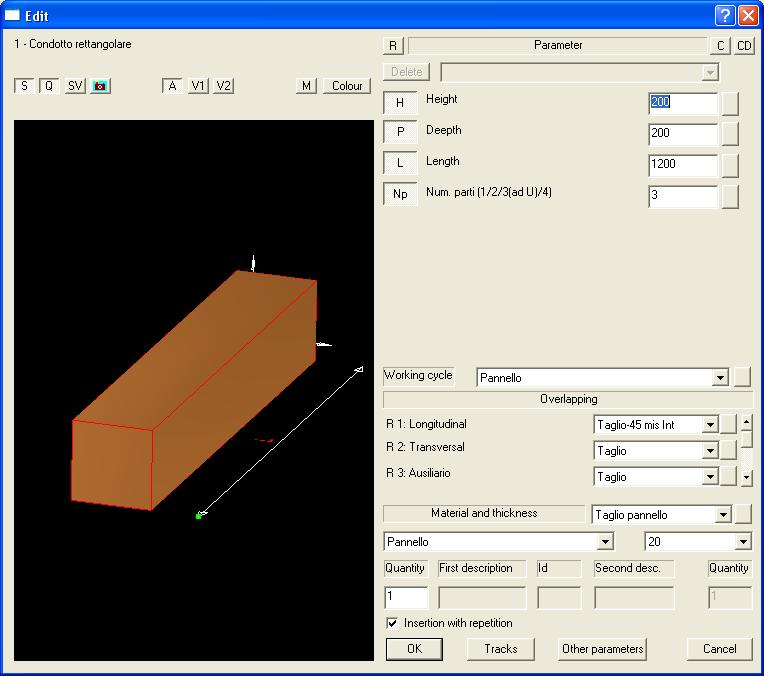Open the Other parameters button
The height and width of the screenshot is (676, 764).
coord(602,649)
